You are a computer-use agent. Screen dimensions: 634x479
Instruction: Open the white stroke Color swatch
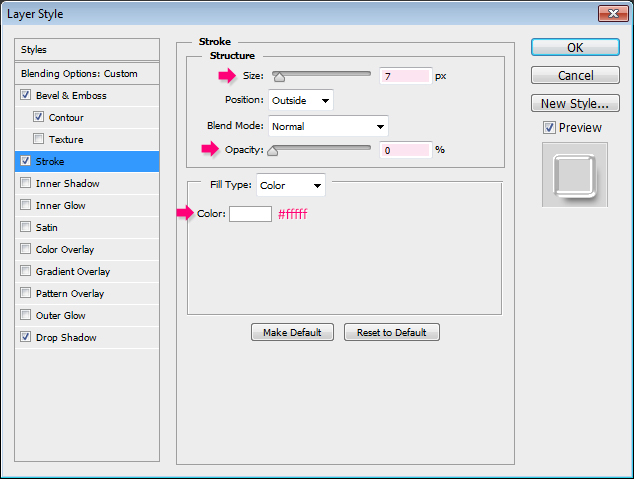250,214
